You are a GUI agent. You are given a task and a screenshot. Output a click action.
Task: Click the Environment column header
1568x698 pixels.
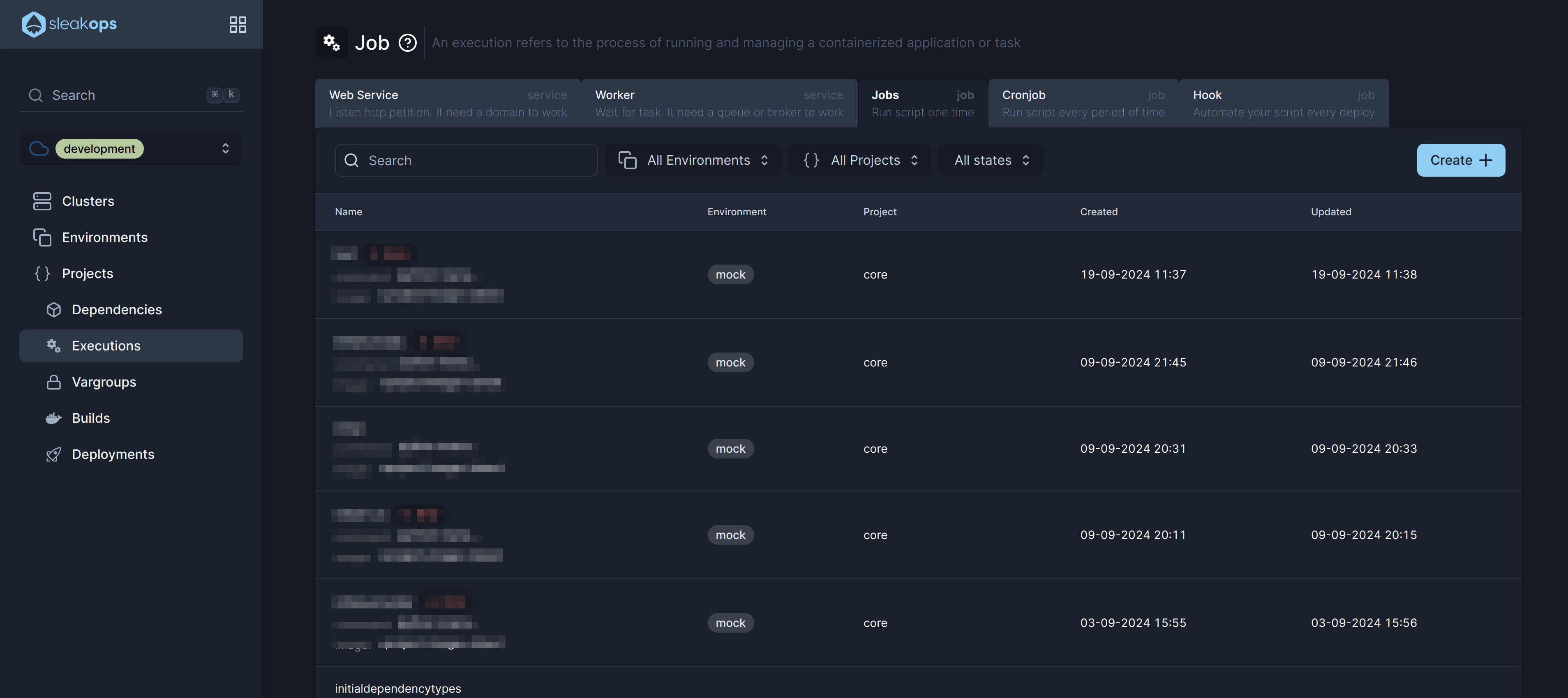coord(737,212)
